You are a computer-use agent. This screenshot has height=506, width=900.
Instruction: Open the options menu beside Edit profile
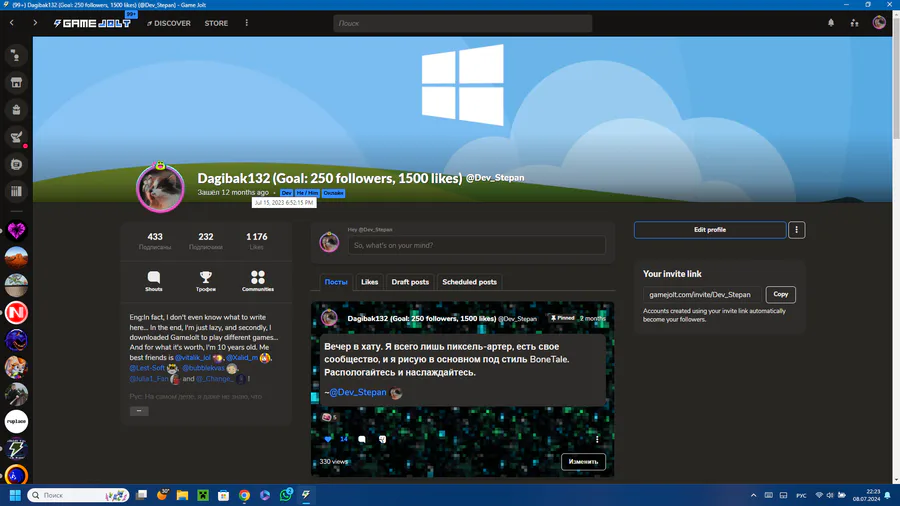796,229
